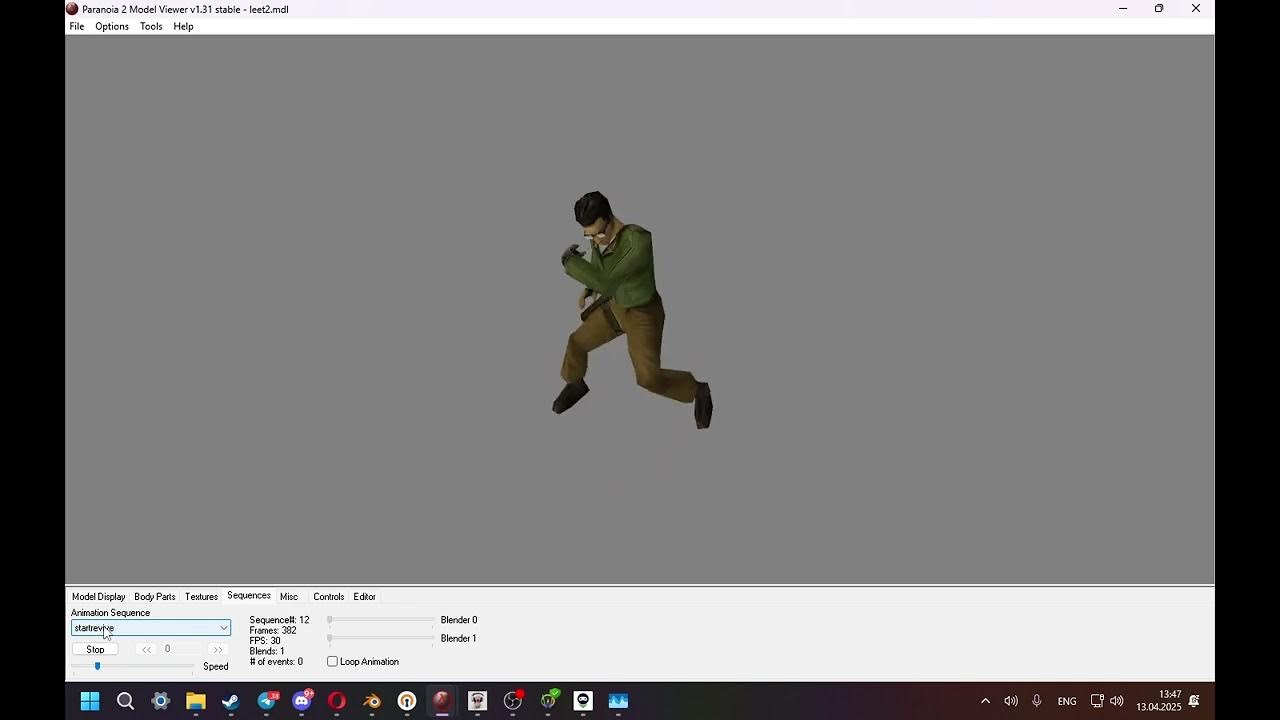
Task: Open Opera browser from taskbar
Action: pos(337,701)
